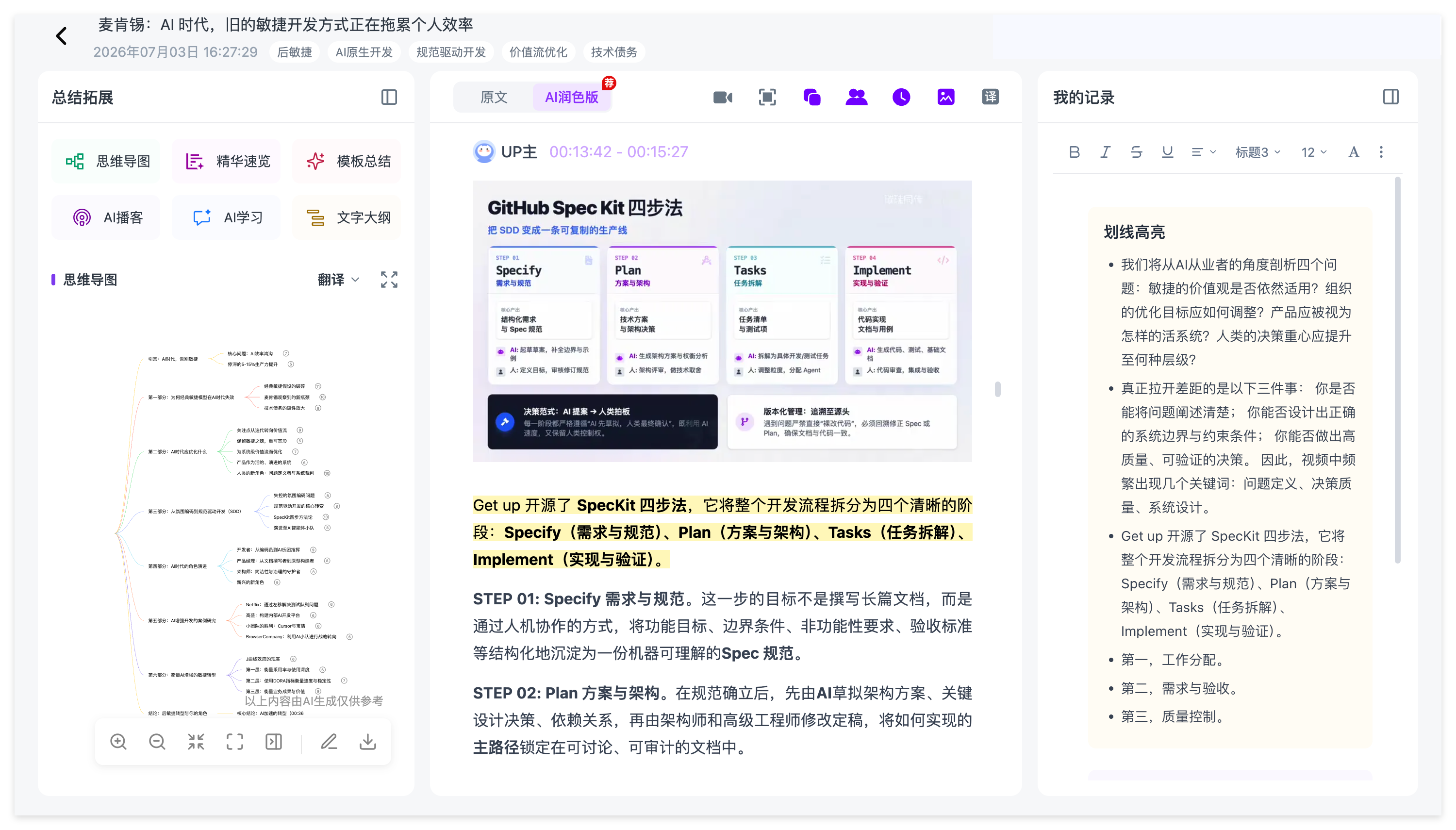This screenshot has width=1456, height=830.
Task: Edit the mind map with pencil icon
Action: (329, 741)
